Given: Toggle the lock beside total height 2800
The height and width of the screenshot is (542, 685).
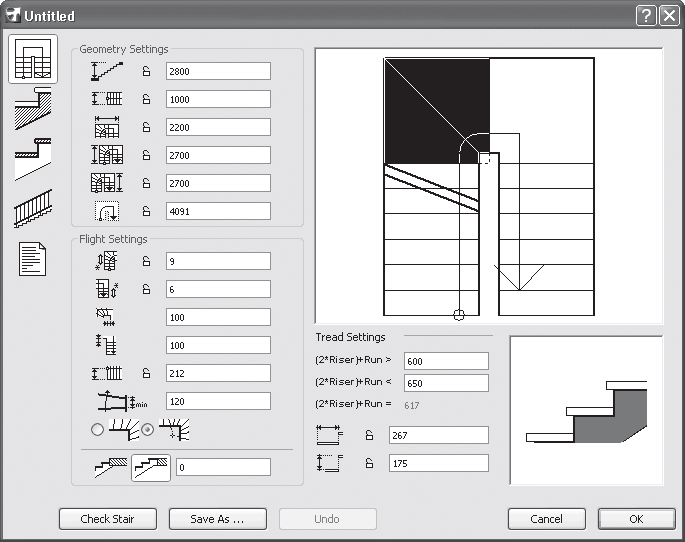Looking at the screenshot, I should 146,71.
